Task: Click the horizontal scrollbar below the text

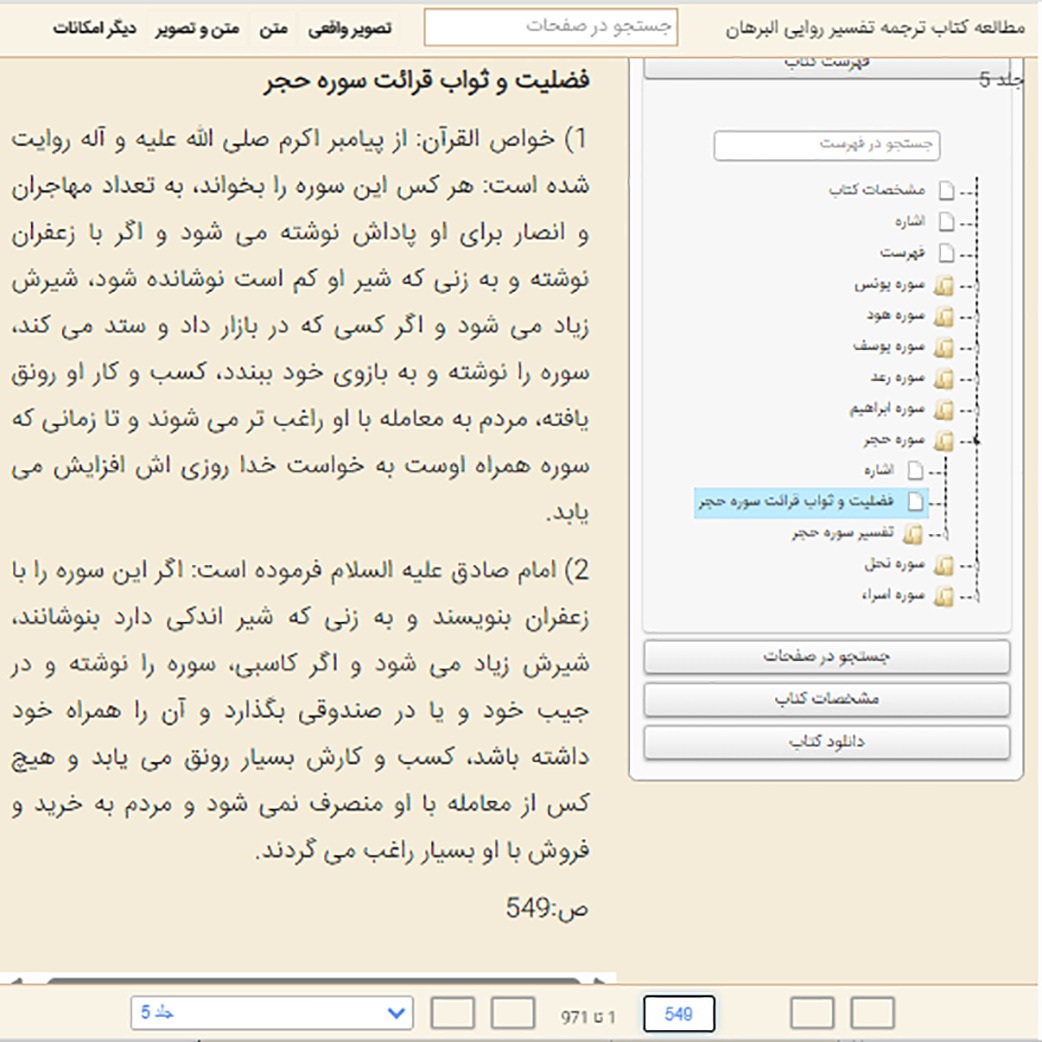Action: [x=312, y=979]
